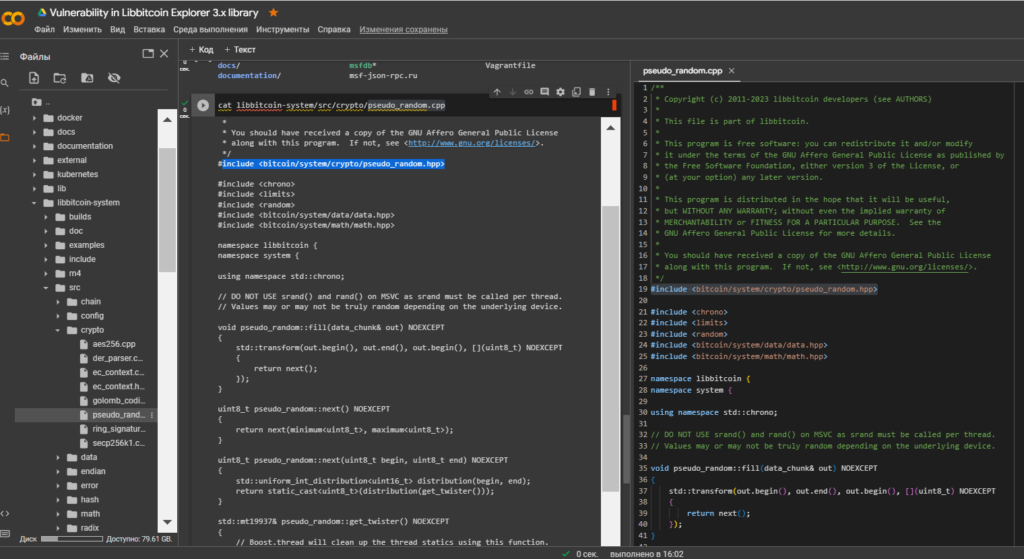Move cell up arrow icon
This screenshot has width=1024, height=559.
tap(497, 92)
